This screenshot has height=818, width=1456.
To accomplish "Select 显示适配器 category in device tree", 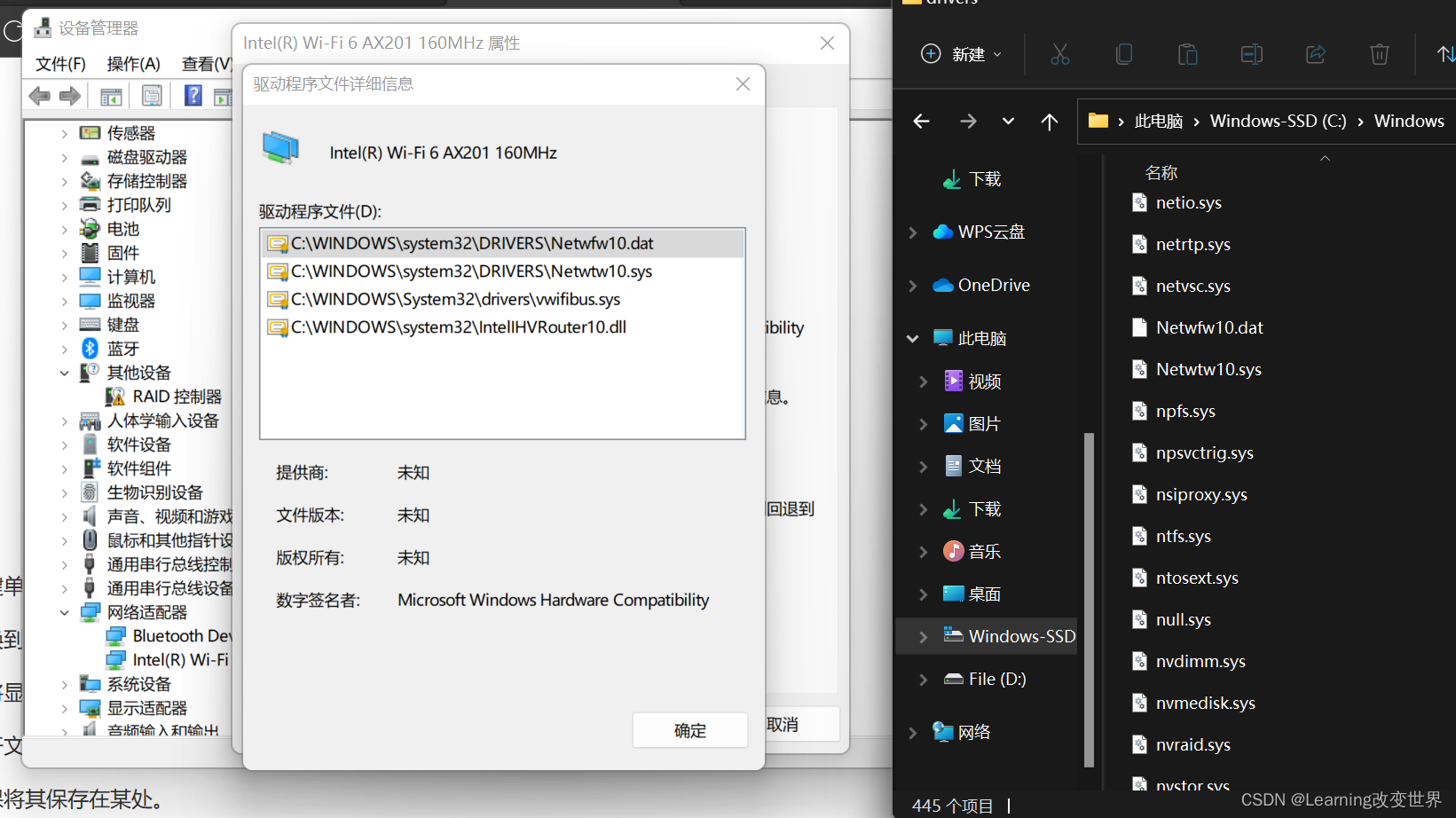I will (x=134, y=708).
